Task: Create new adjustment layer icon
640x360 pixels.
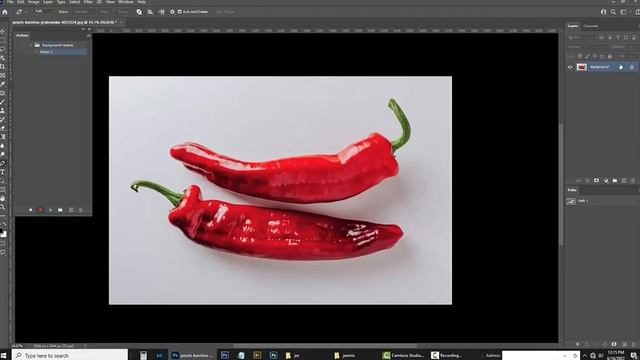Action: pyautogui.click(x=606, y=180)
